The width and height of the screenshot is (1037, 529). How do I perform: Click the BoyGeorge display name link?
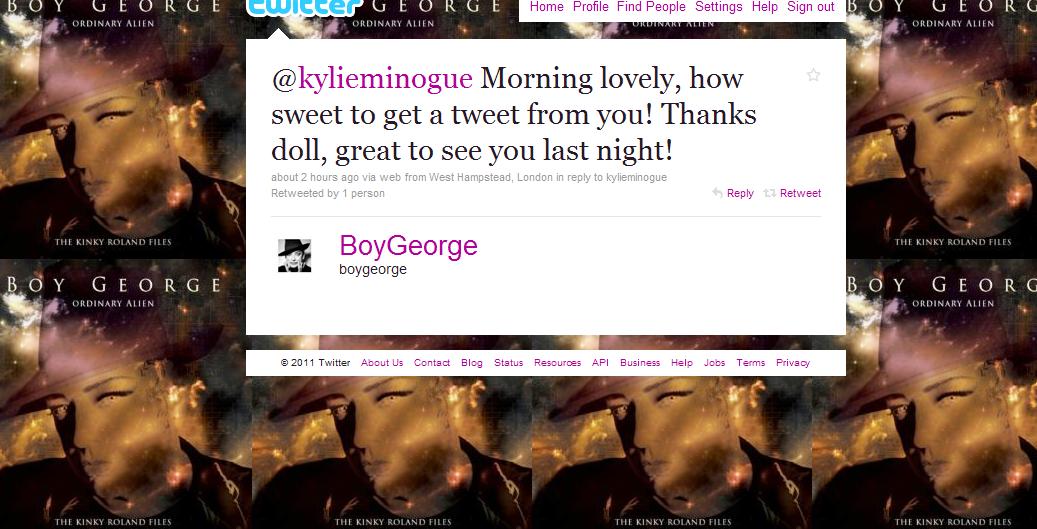[408, 246]
